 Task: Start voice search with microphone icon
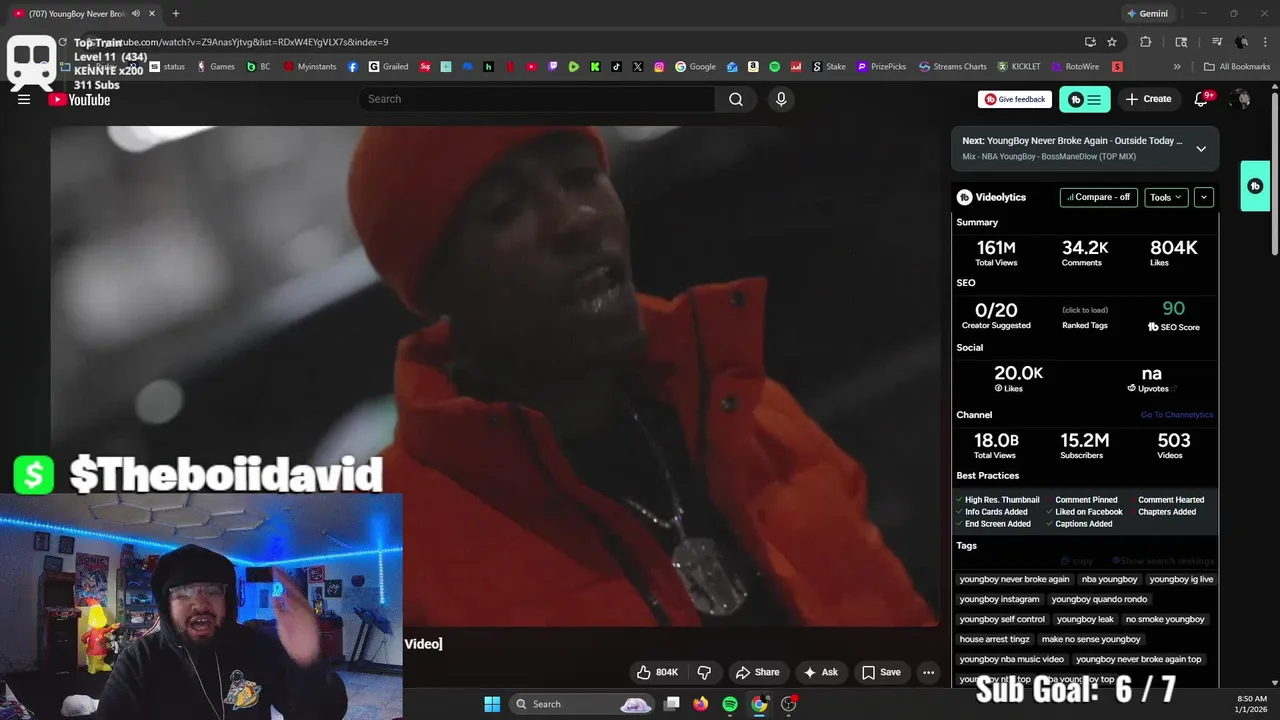781,99
